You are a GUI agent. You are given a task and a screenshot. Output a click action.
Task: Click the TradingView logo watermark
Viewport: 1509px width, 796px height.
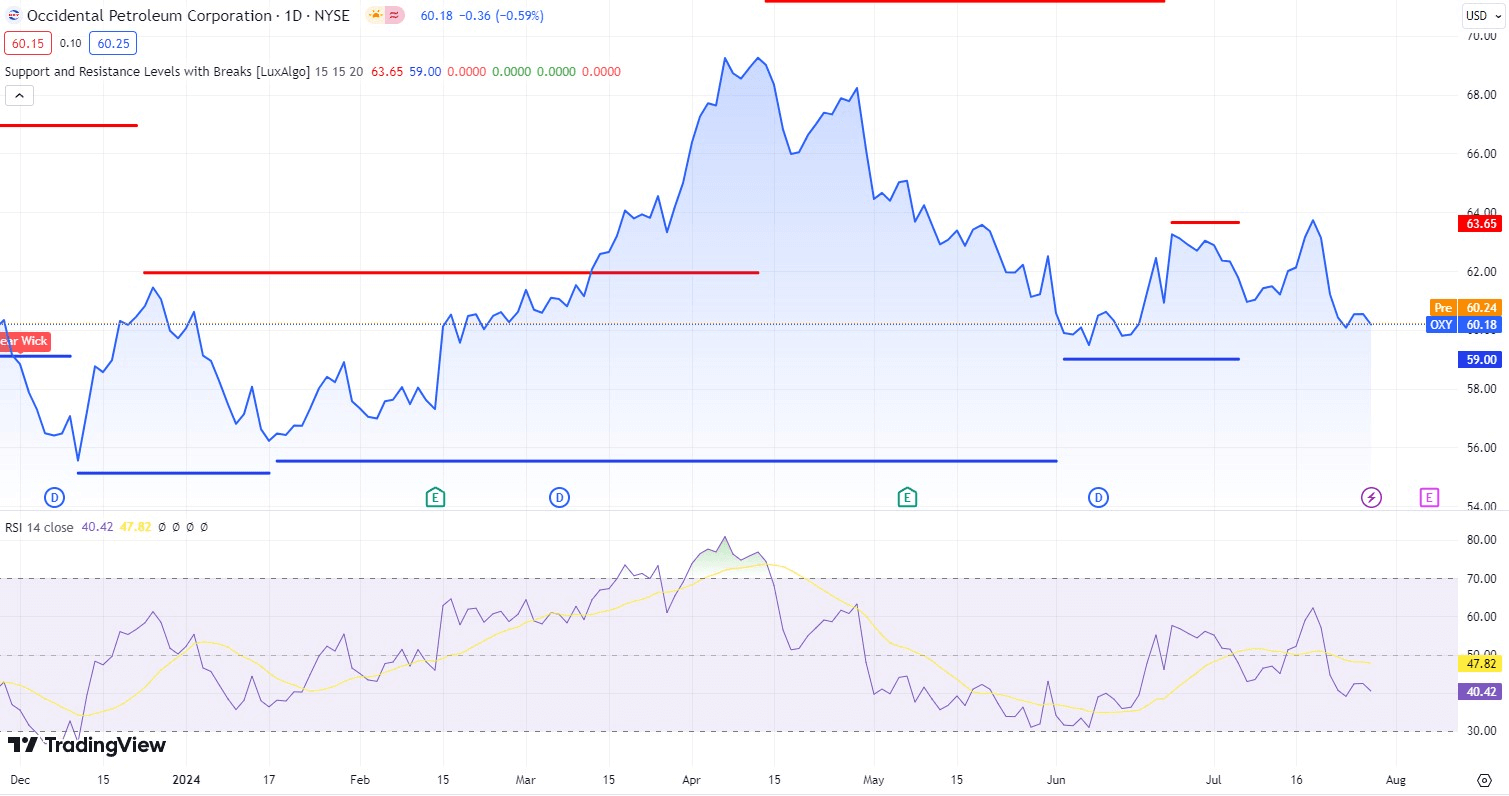[x=90, y=745]
